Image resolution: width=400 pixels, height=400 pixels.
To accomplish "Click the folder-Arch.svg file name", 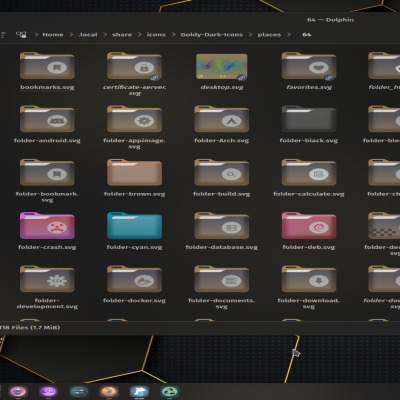I will (x=222, y=141).
